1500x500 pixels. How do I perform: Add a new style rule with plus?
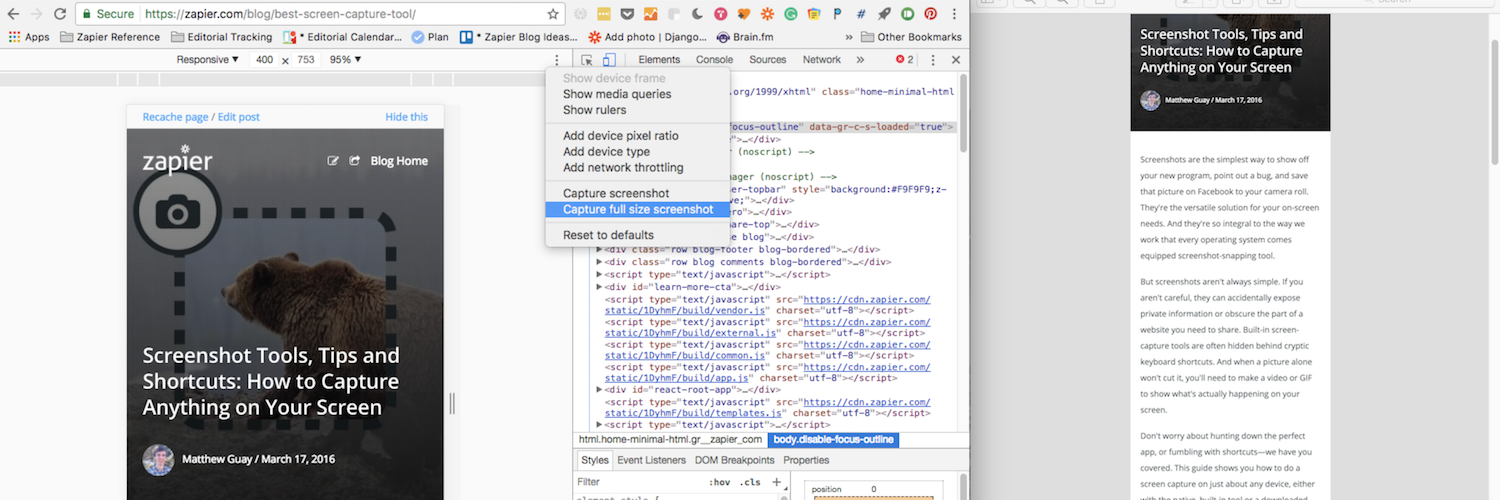(x=776, y=482)
